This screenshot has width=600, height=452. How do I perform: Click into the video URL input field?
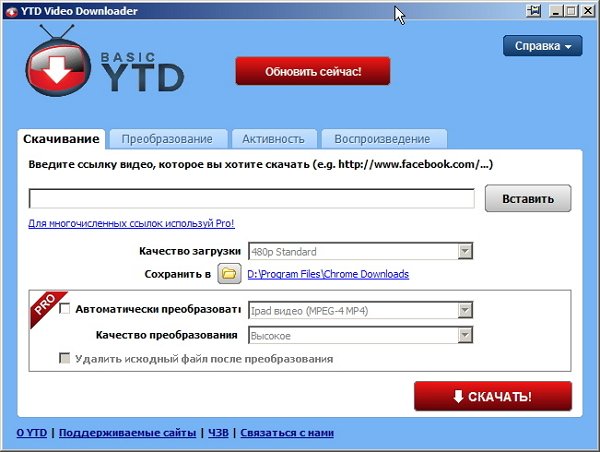pos(252,198)
